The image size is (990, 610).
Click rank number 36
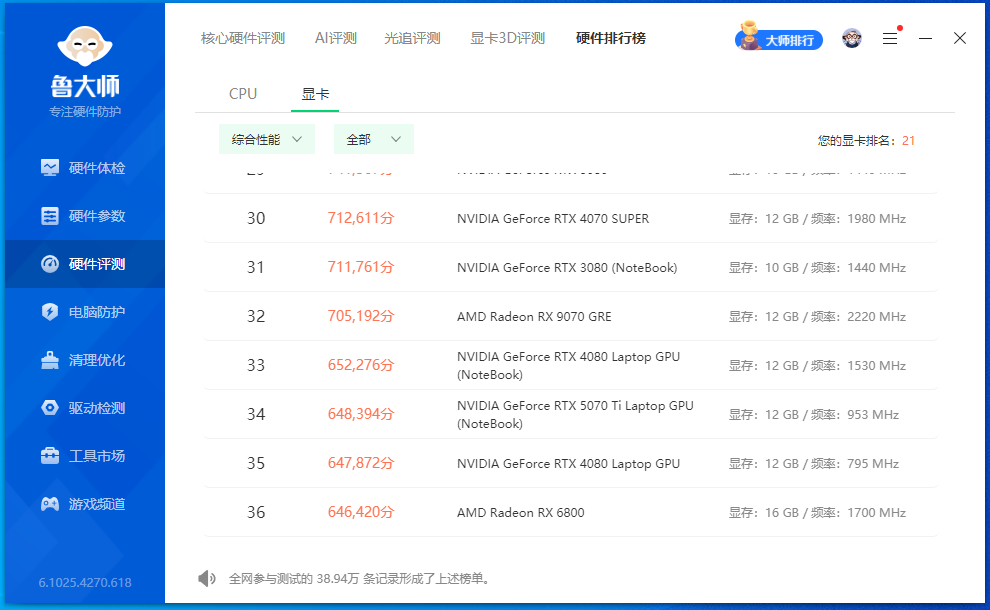(x=256, y=512)
